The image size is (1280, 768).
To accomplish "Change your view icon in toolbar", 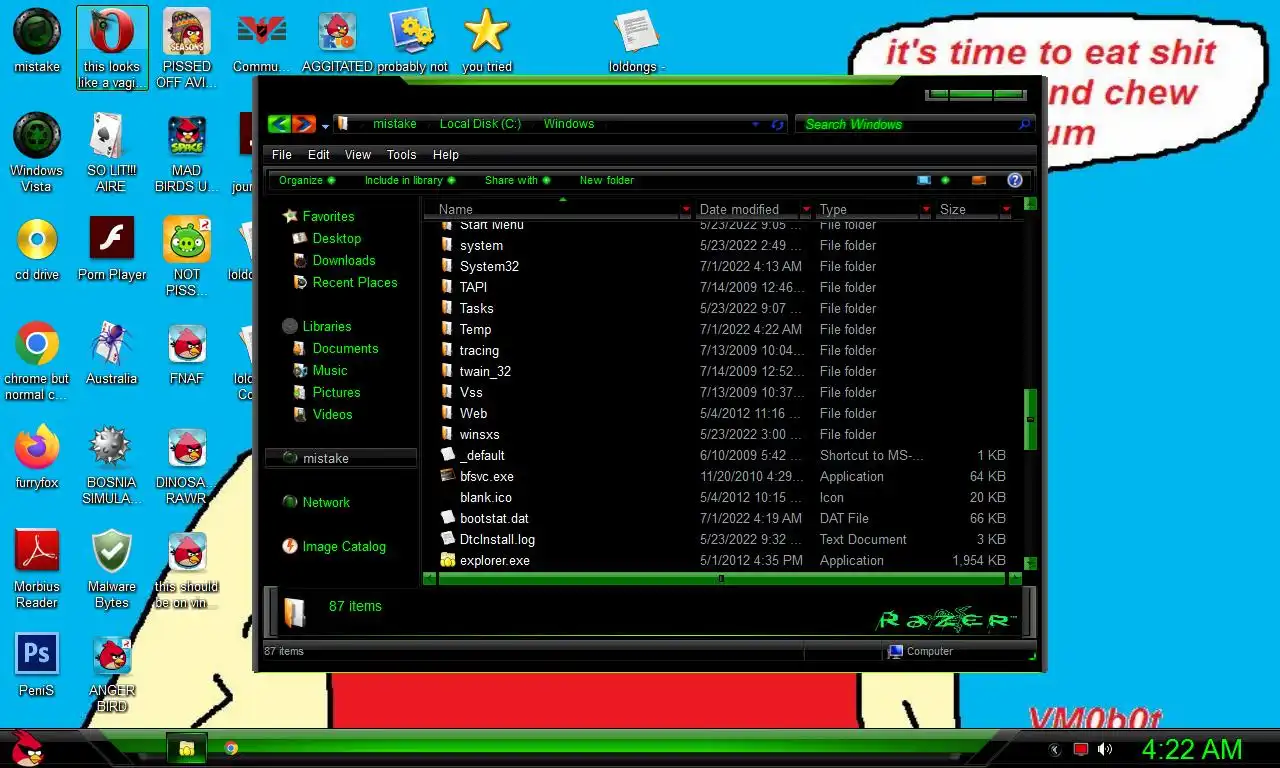I will [x=924, y=180].
